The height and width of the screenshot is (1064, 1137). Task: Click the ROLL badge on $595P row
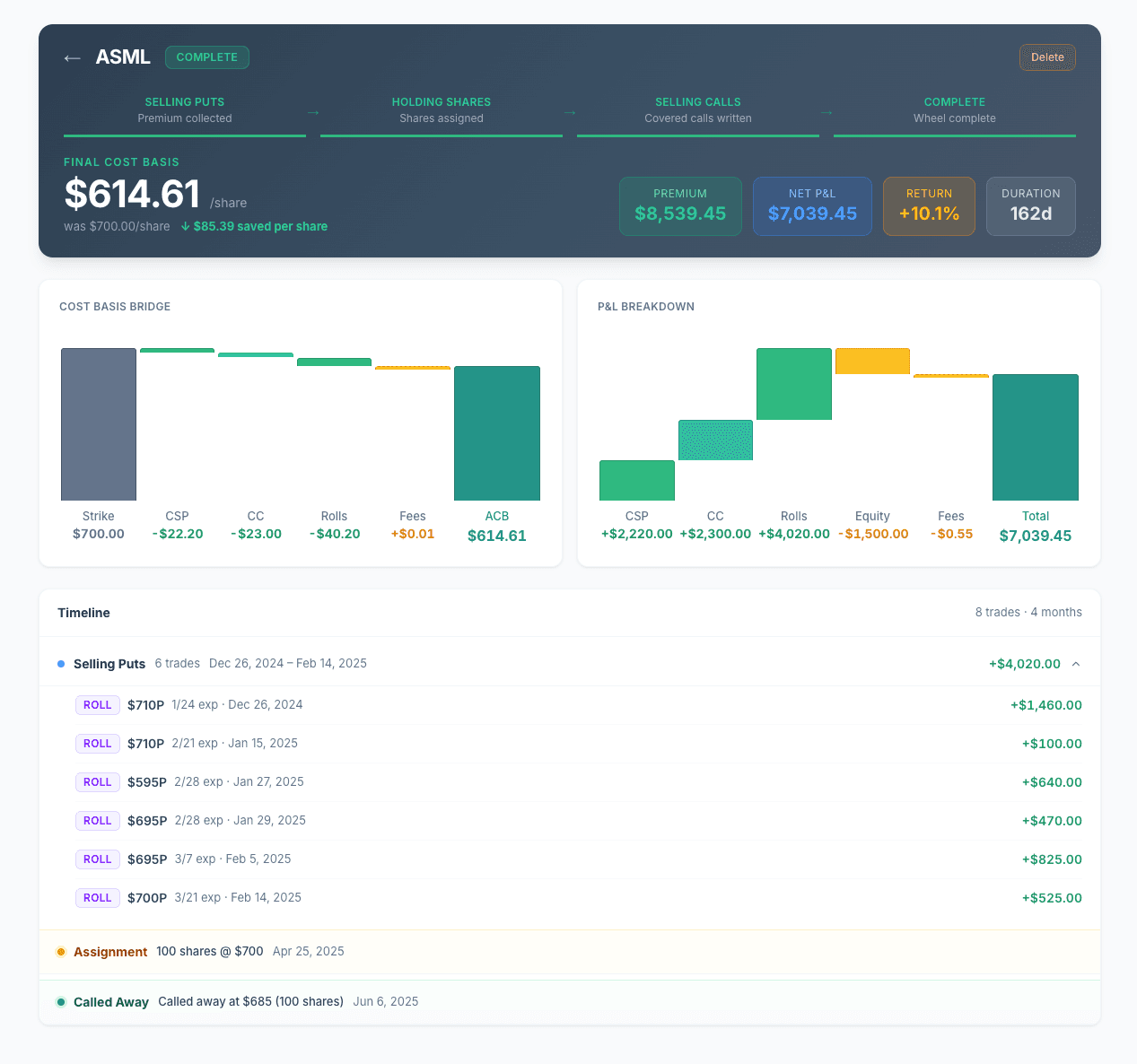pyautogui.click(x=98, y=782)
